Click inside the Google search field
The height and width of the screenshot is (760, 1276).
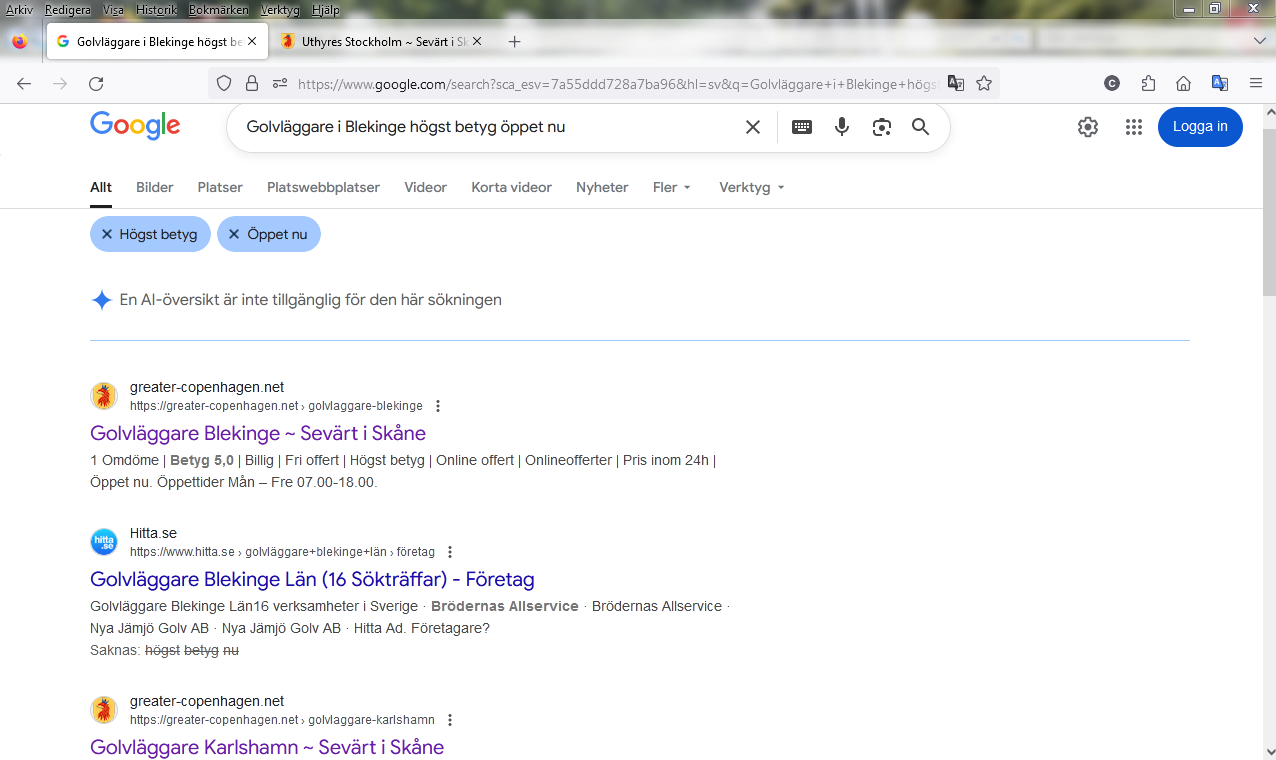tap(480, 127)
